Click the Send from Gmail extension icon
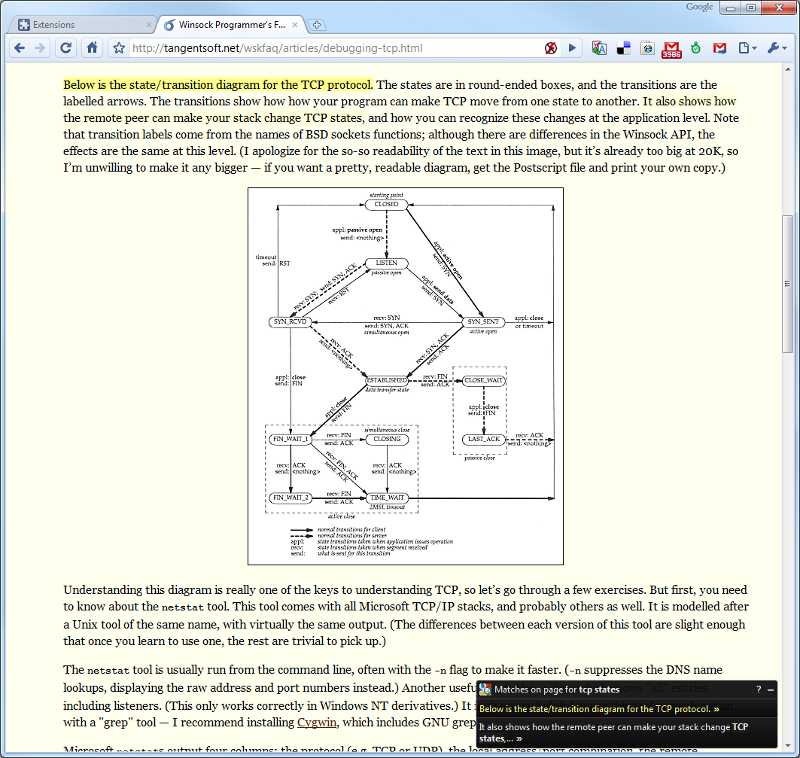Screen dimensions: 800x758 (719, 48)
